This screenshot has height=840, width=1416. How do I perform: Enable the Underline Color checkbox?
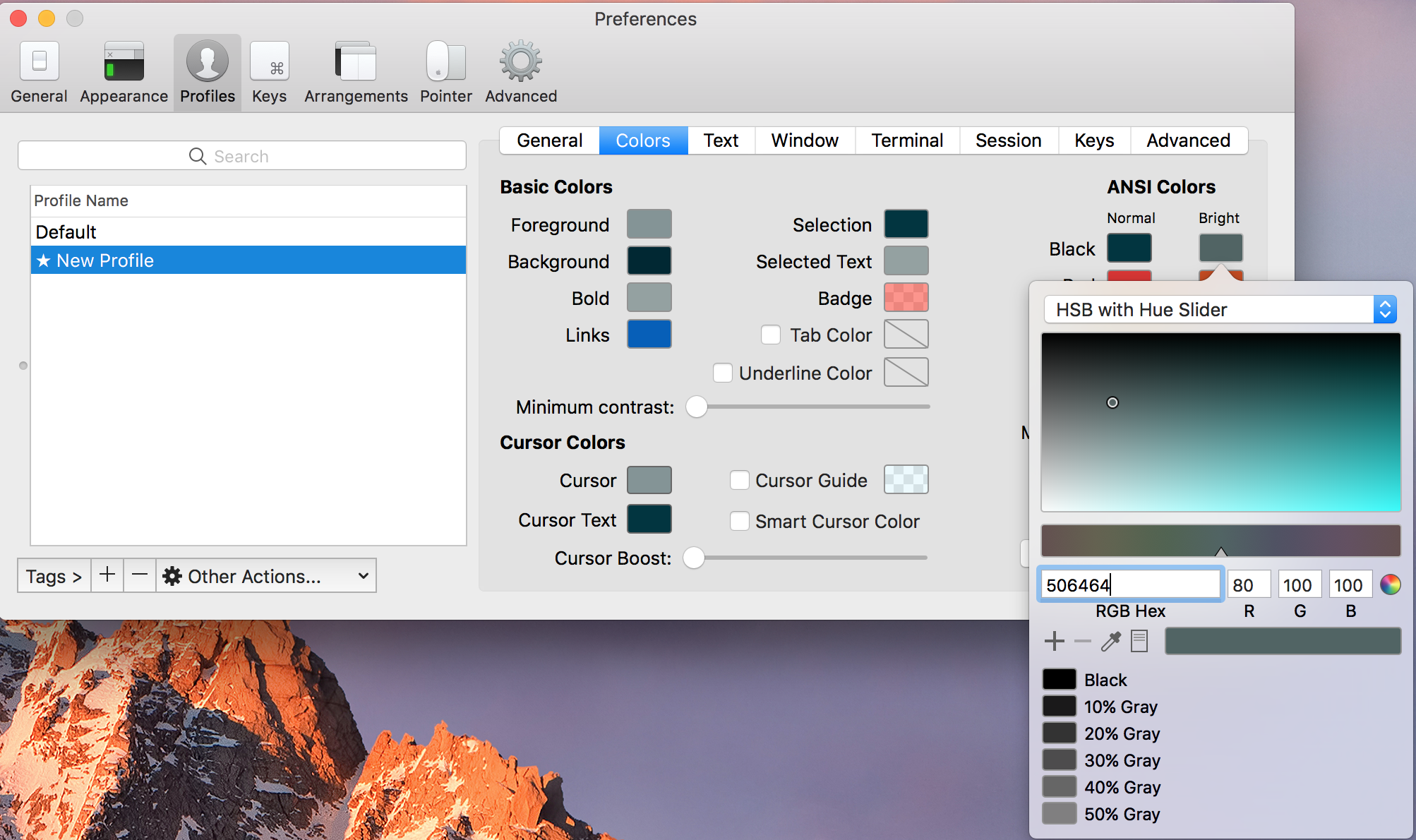point(723,373)
